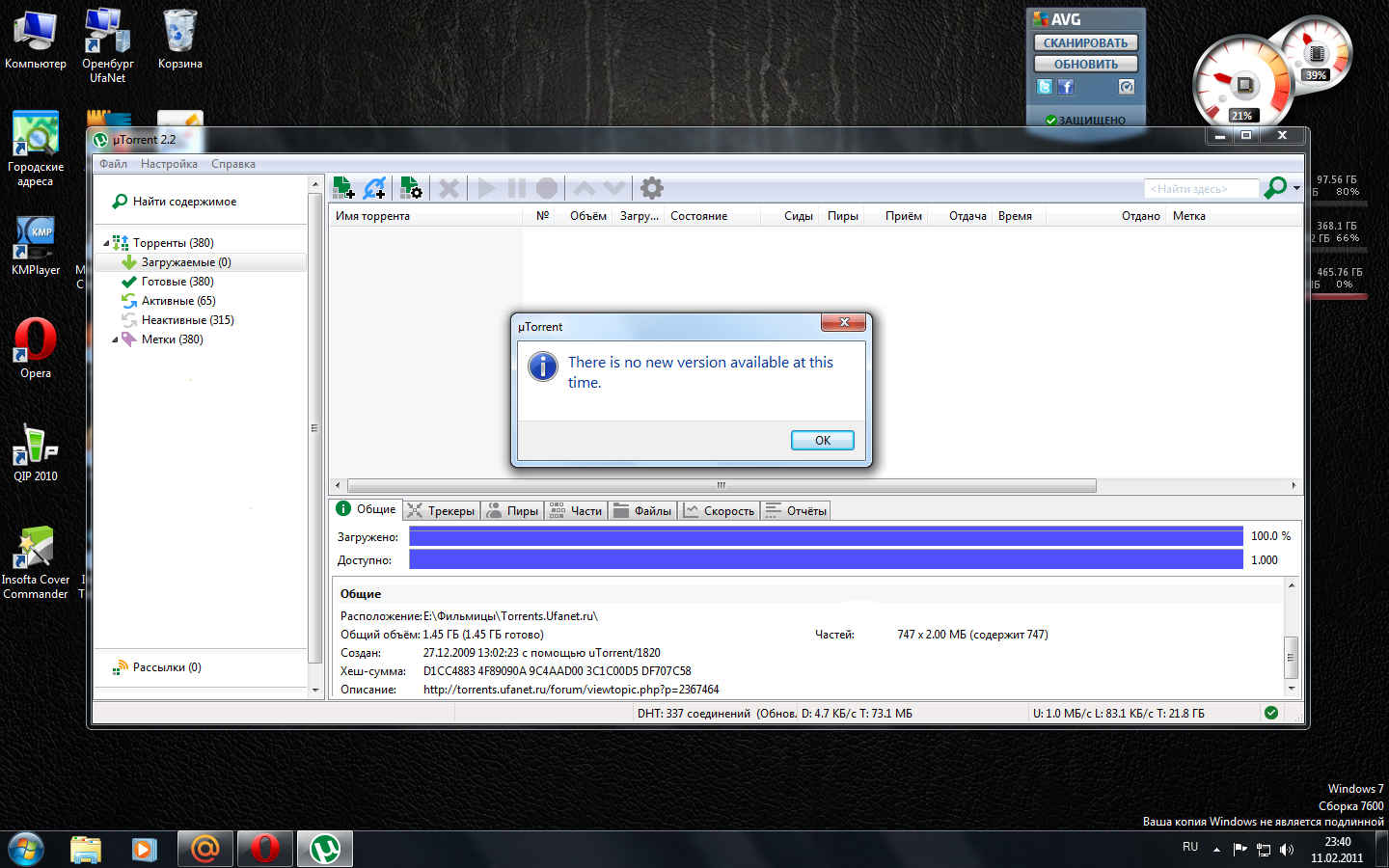Click the volume icon in system tray
The image size is (1389, 868).
[1286, 850]
